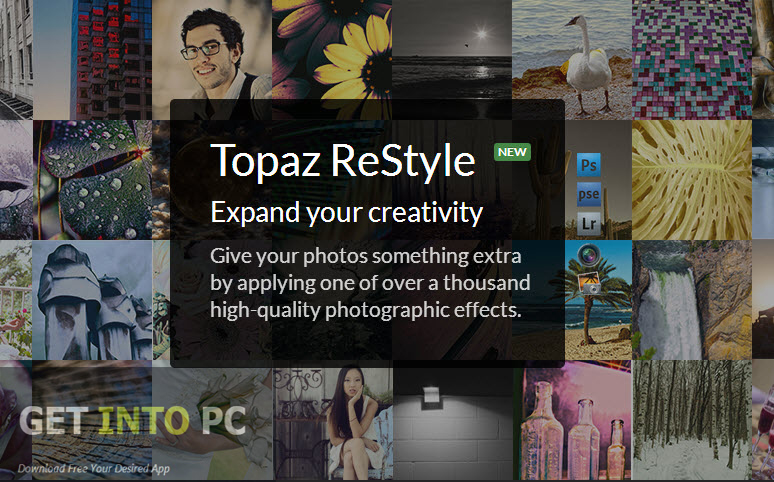
Task: Click the 'Expand your creativity' tagline
Action: [x=347, y=213]
